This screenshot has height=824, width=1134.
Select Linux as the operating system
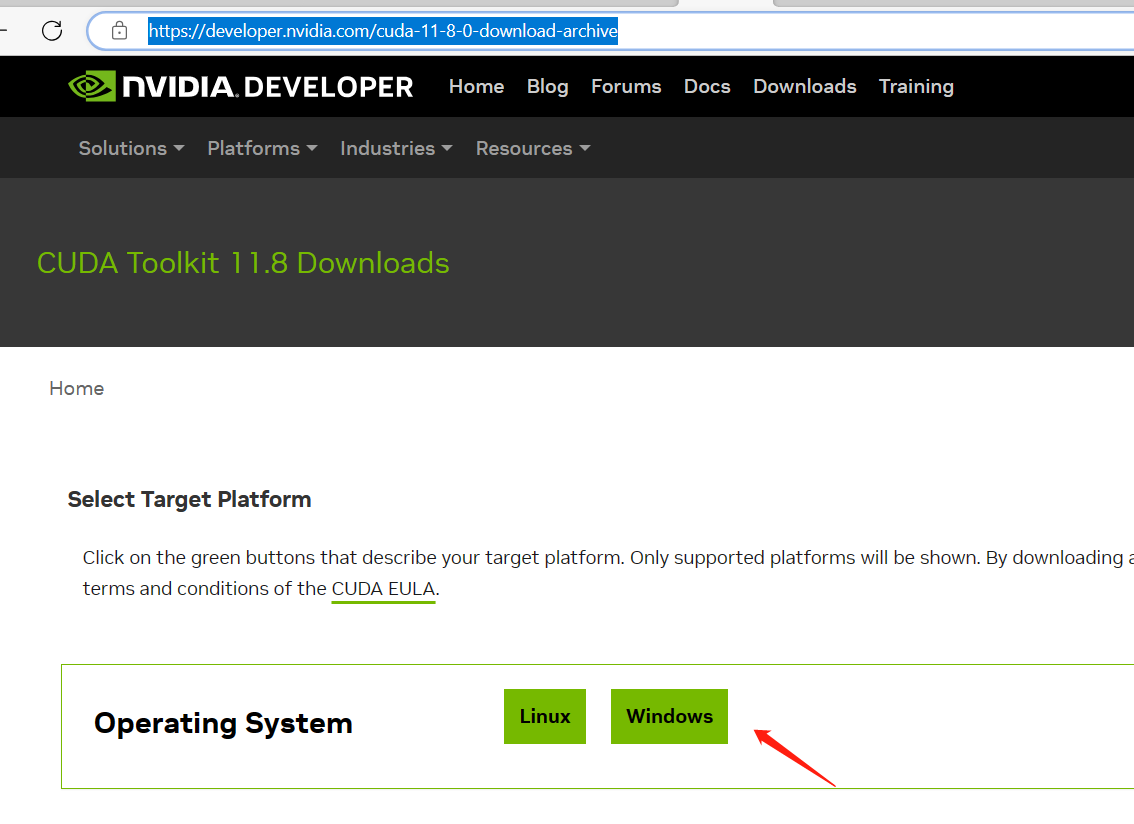coord(545,716)
